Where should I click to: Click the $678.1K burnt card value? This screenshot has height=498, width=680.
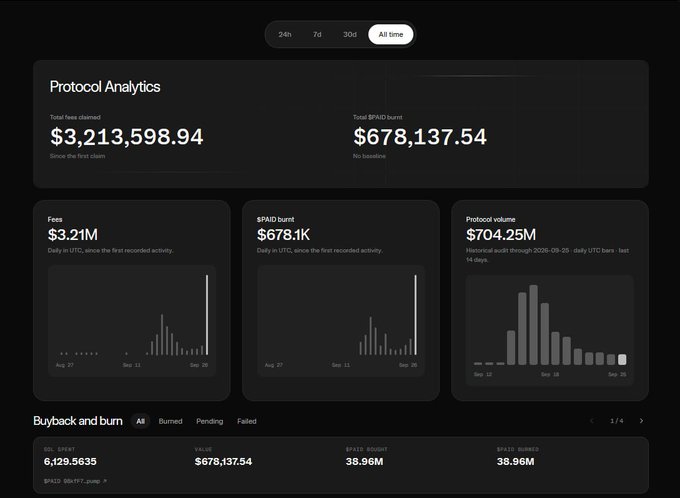tap(283, 235)
